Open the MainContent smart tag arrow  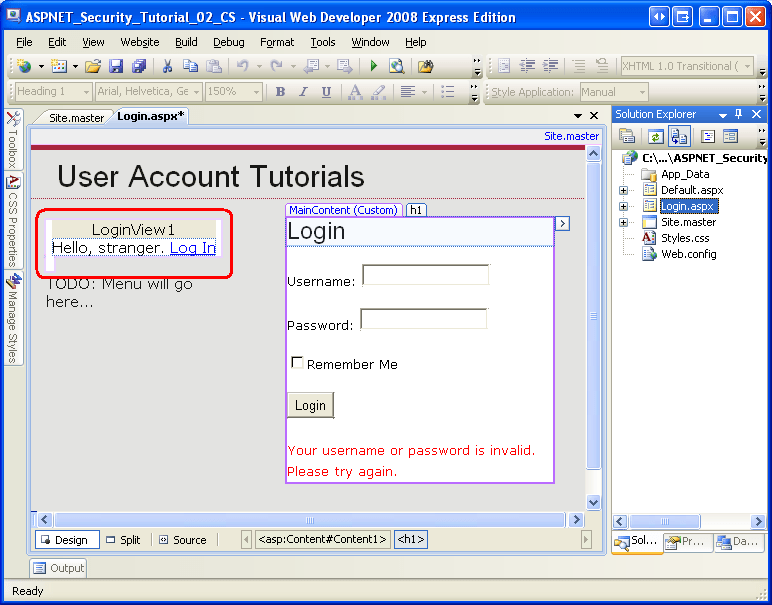(x=562, y=224)
